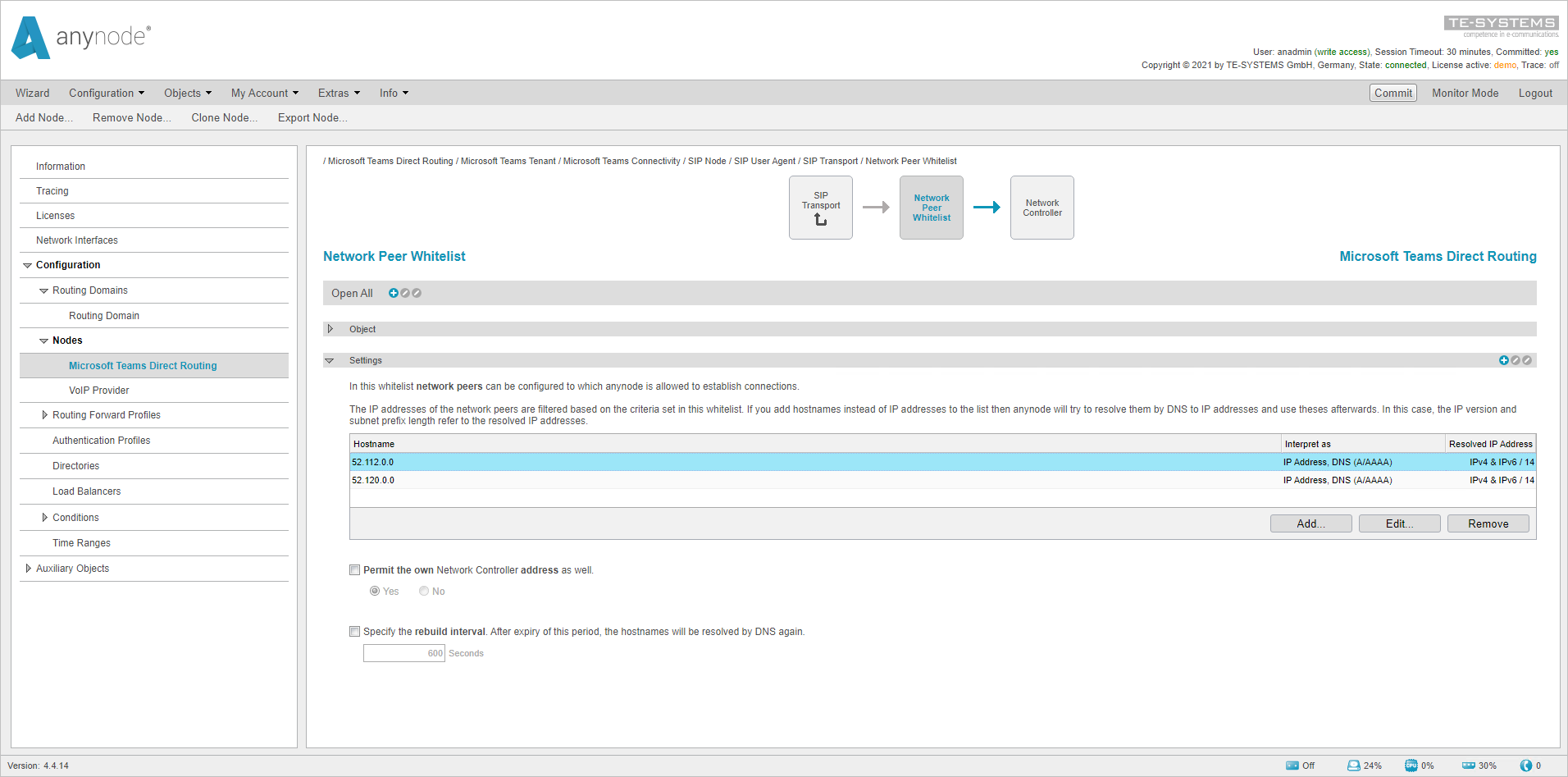Click the trace status icon showing Off
This screenshot has height=777, width=1568.
1292,766
